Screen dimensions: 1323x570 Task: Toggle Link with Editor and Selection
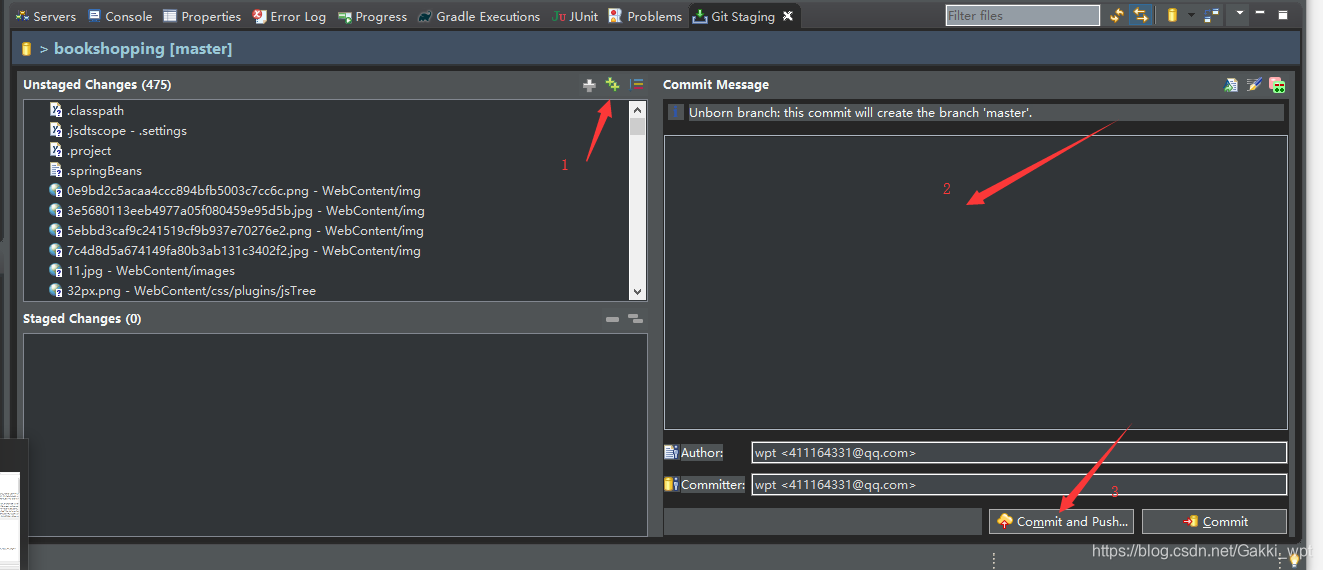1141,15
